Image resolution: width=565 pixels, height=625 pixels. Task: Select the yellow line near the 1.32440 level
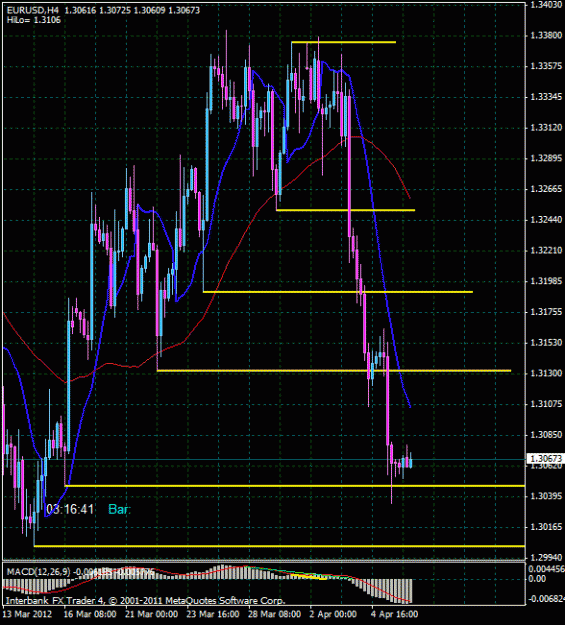345,210
